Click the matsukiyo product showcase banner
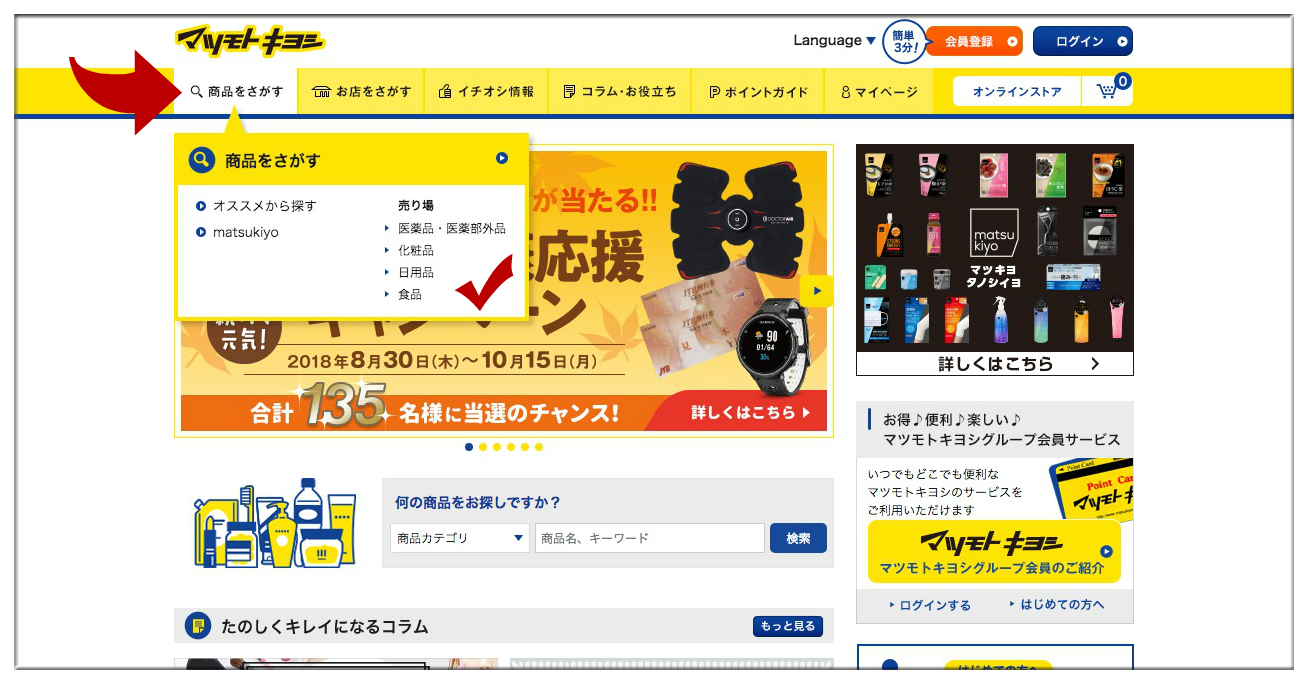 pos(995,260)
